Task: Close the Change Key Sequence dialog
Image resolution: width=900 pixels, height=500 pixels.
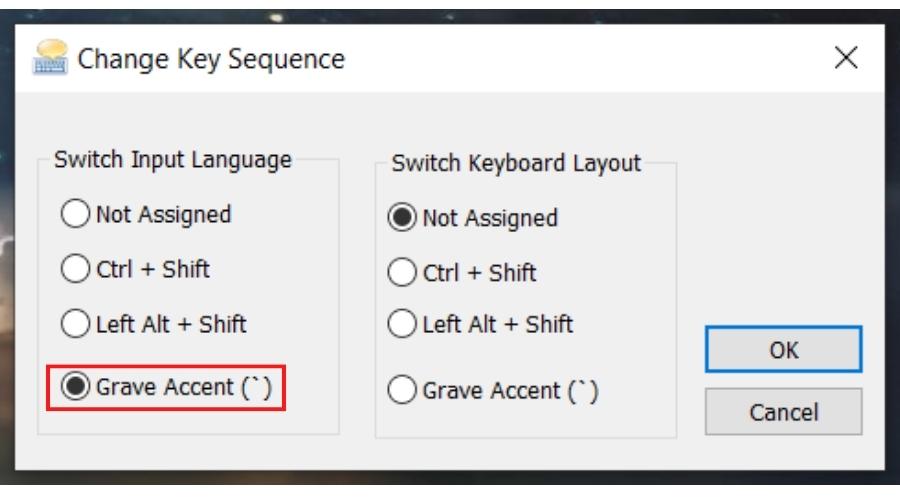Action: 845,58
